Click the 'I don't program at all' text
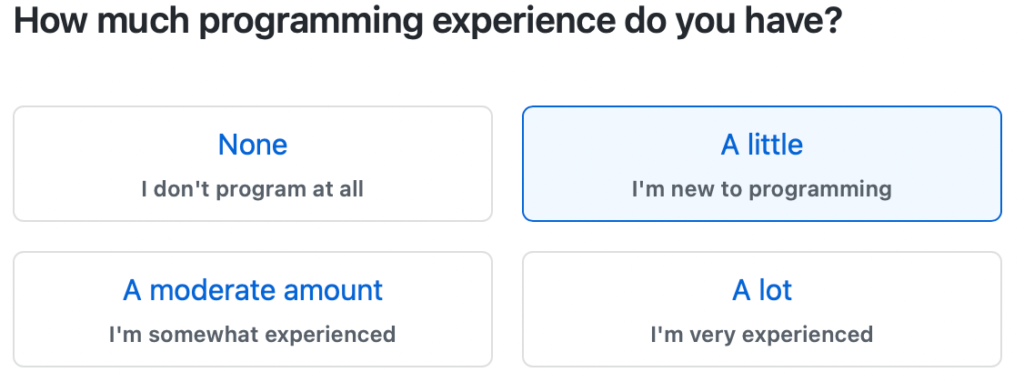Screen dimensions: 1024x382 (x=252, y=189)
